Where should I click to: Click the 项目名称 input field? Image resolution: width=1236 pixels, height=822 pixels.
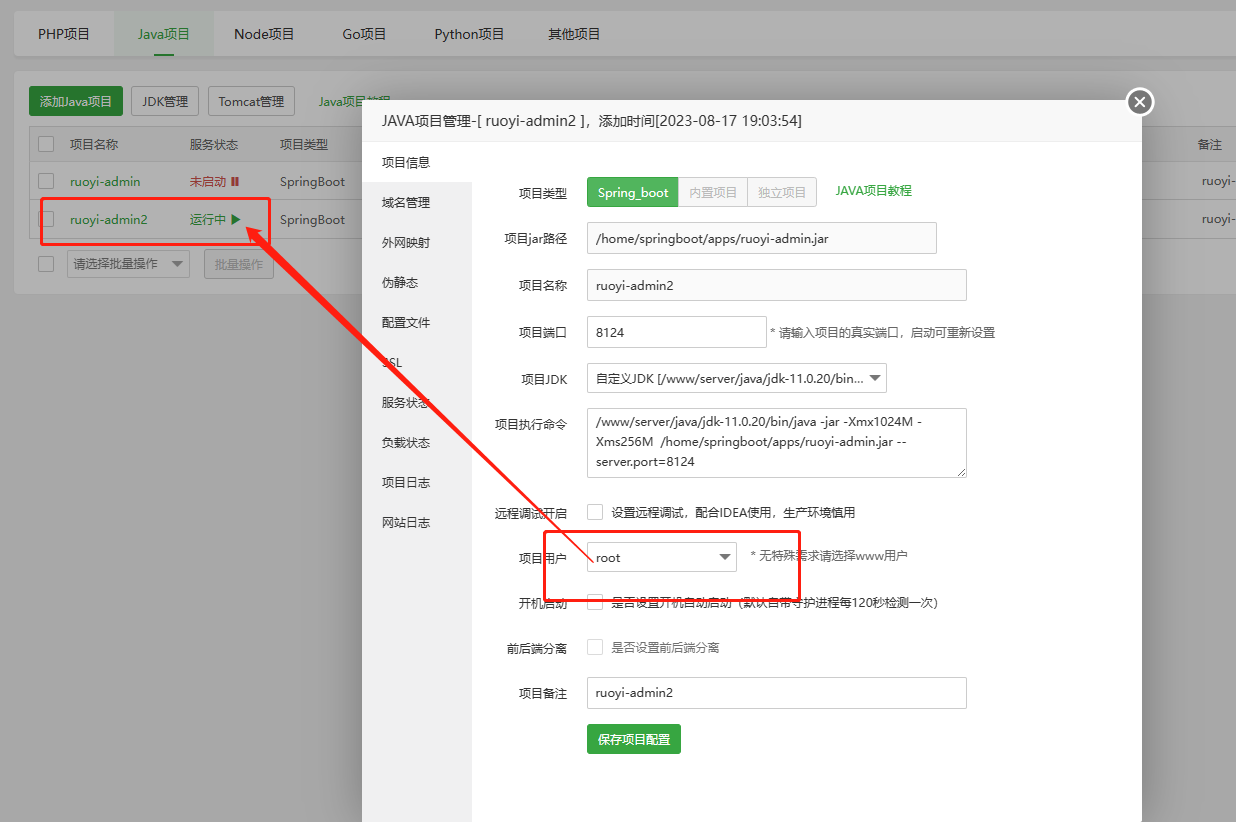click(777, 285)
